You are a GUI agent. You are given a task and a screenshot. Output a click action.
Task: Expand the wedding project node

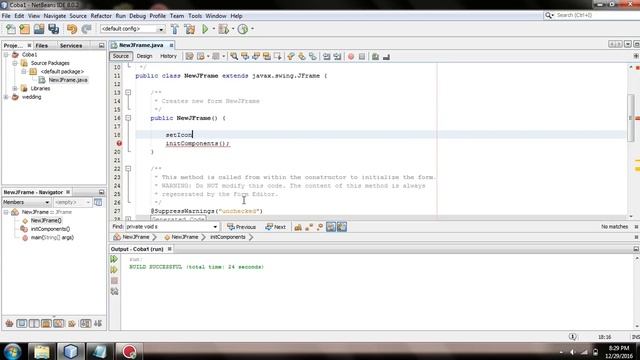pyautogui.click(x=6, y=97)
